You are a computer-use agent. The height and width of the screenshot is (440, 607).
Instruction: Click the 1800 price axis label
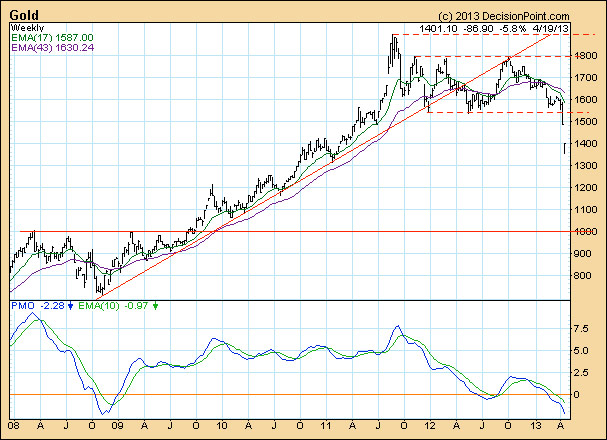587,57
